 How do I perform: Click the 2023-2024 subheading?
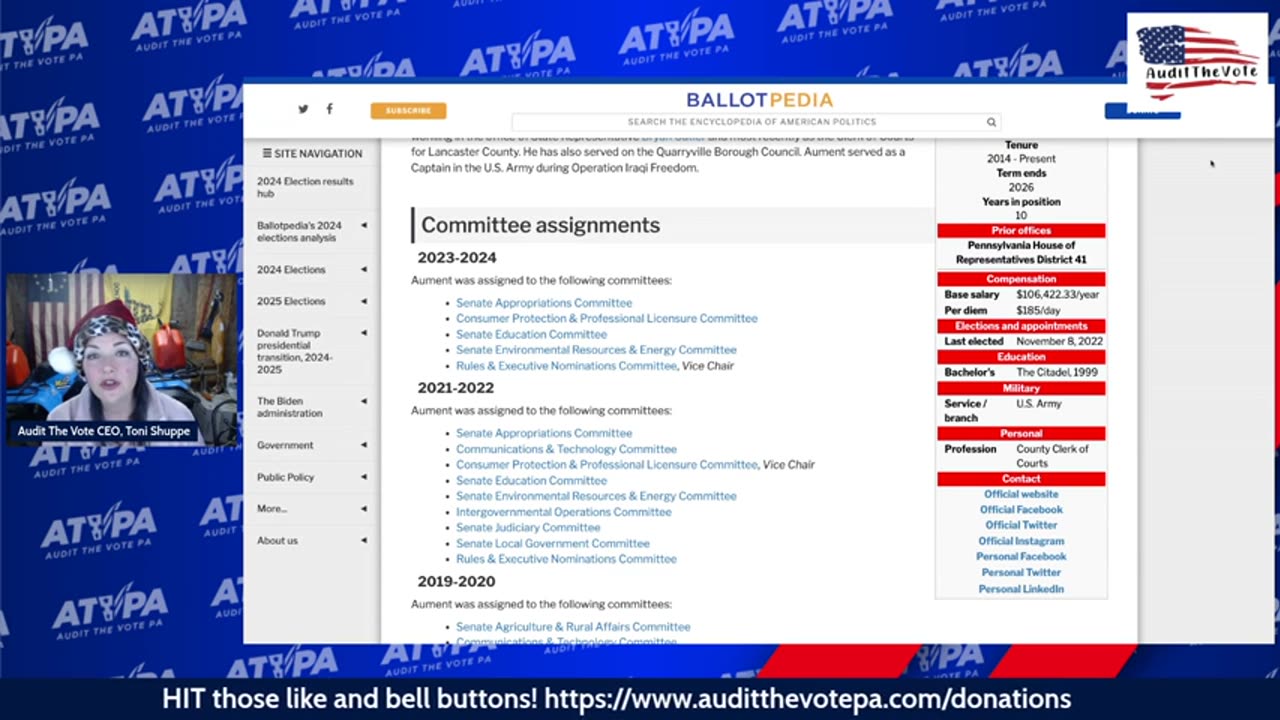coord(457,258)
